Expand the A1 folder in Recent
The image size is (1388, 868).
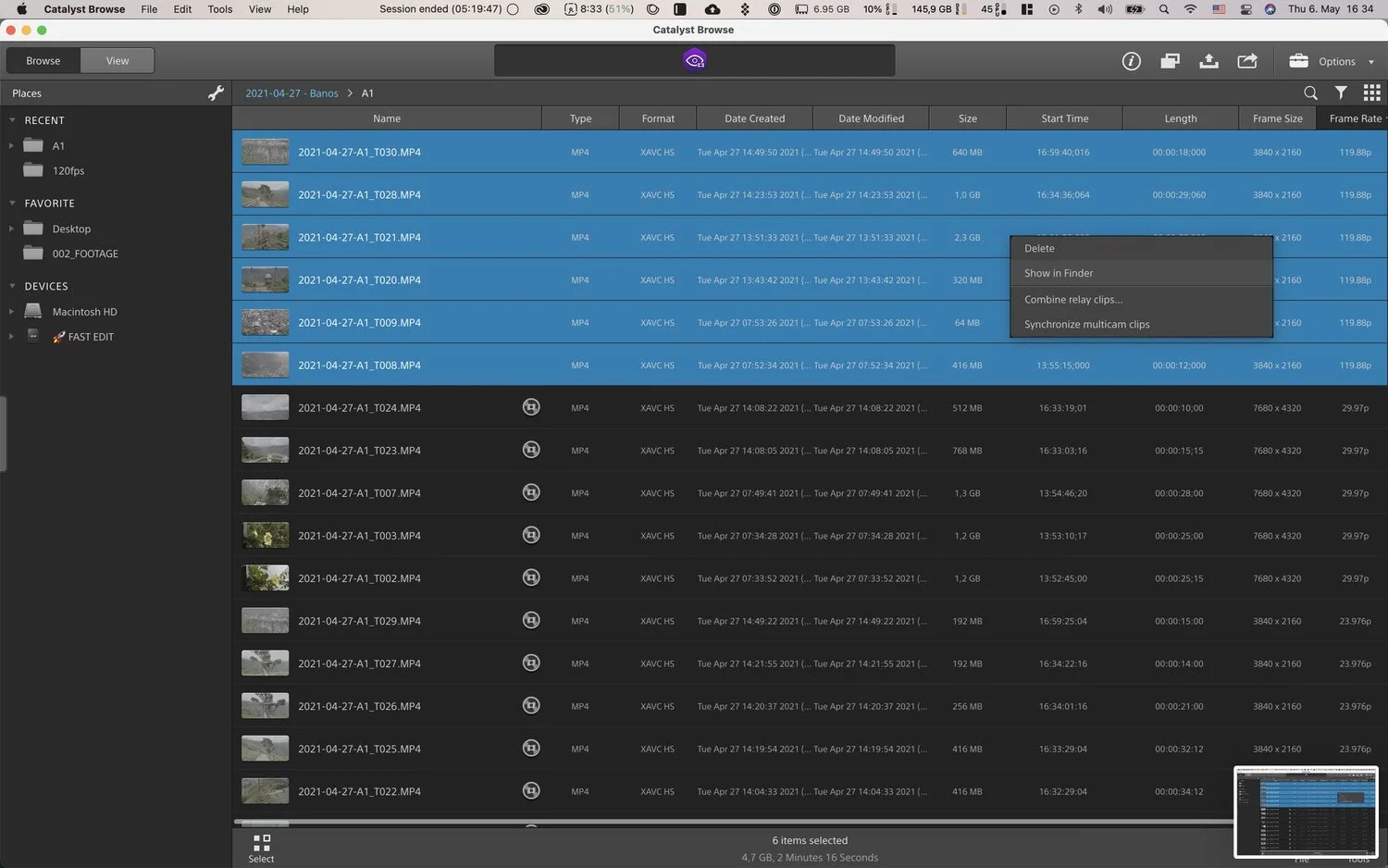pos(11,146)
